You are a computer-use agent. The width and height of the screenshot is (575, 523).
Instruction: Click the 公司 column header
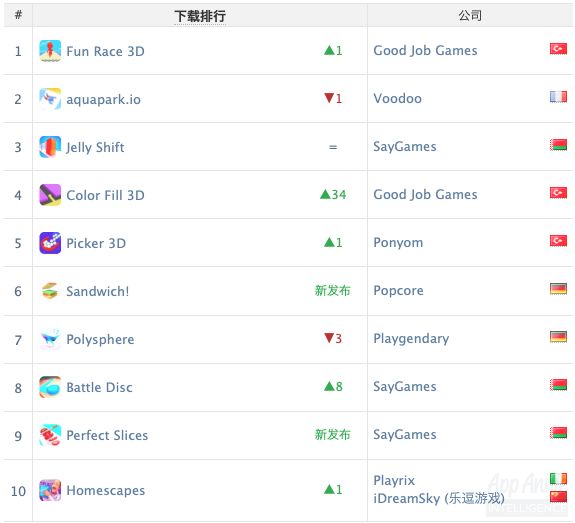point(470,16)
